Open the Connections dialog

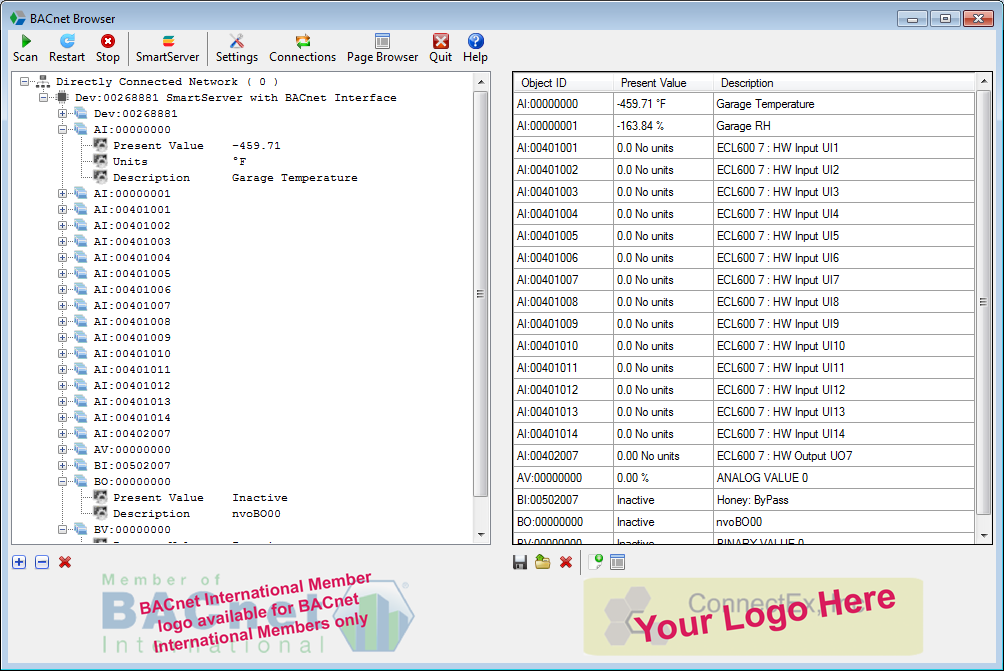(302, 49)
